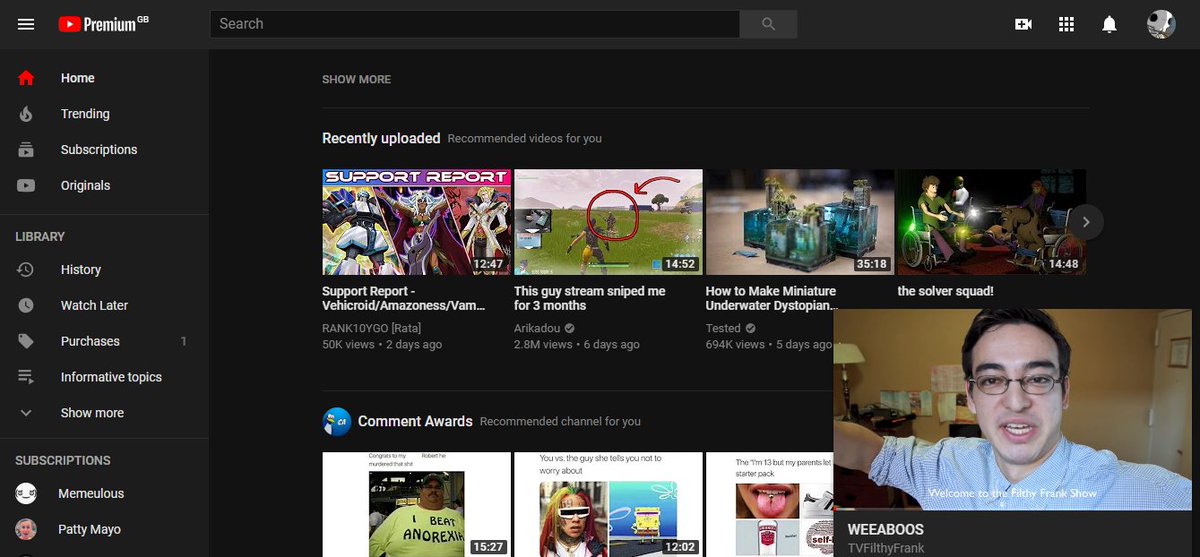The image size is (1200, 557).
Task: Click the History clock icon
Action: pyautogui.click(x=26, y=270)
